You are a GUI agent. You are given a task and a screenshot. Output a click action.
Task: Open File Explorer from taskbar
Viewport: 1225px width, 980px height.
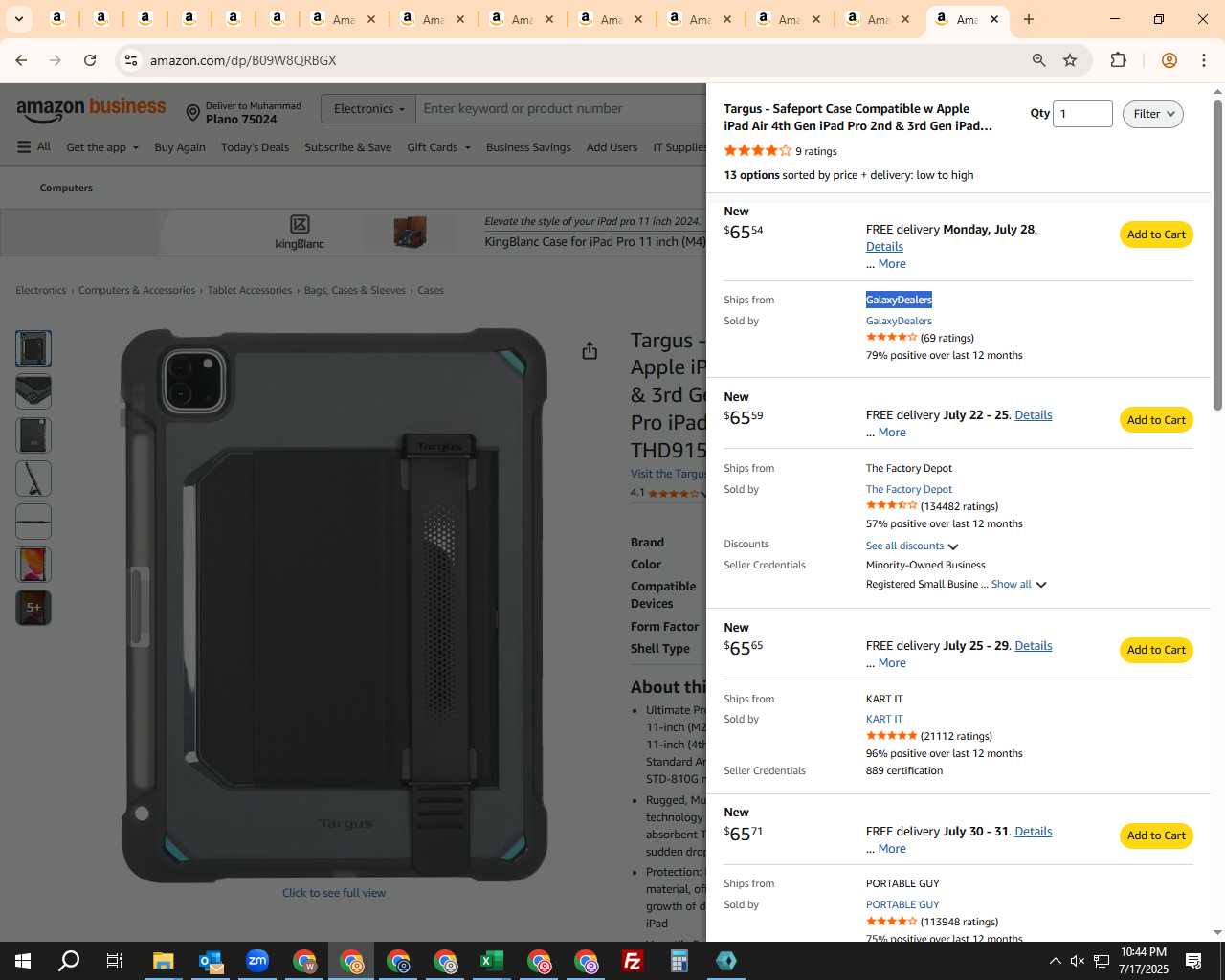pyautogui.click(x=163, y=961)
